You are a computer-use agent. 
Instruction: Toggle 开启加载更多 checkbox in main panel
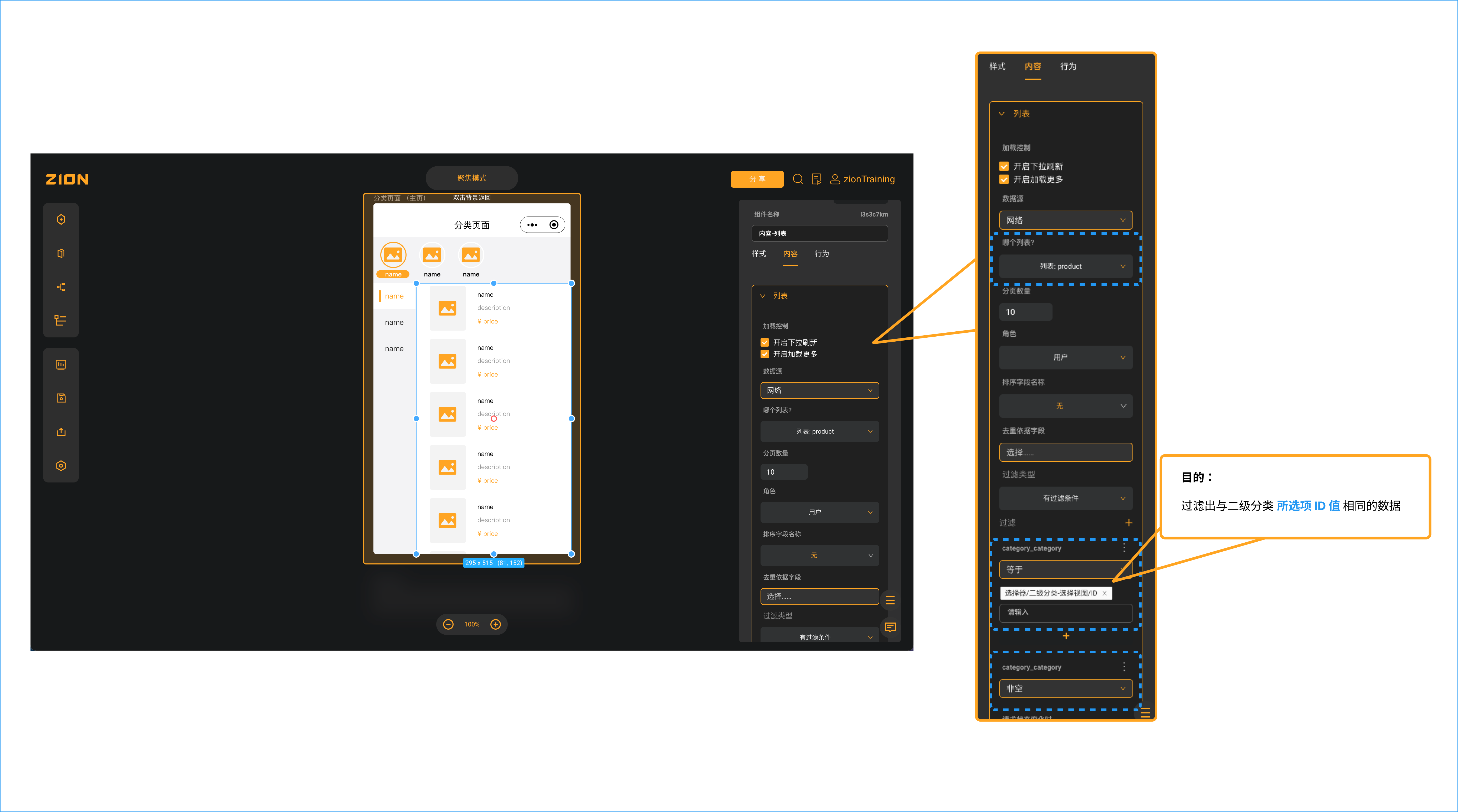pos(765,354)
